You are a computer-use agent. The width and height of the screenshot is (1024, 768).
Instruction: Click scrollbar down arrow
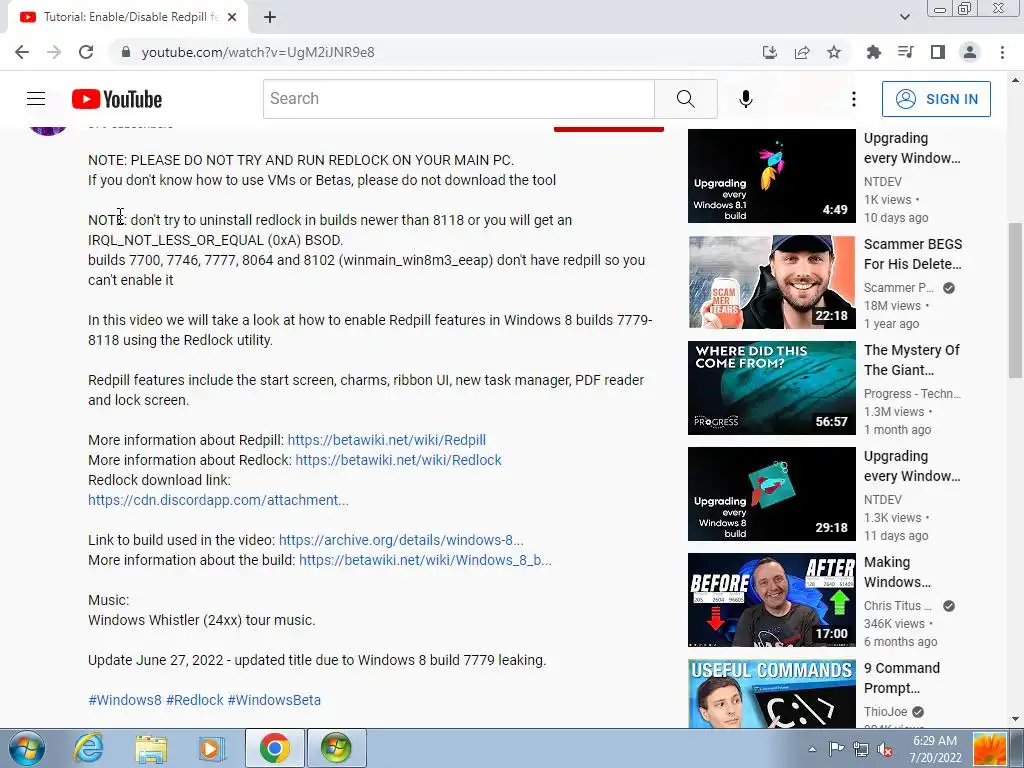click(1015, 720)
